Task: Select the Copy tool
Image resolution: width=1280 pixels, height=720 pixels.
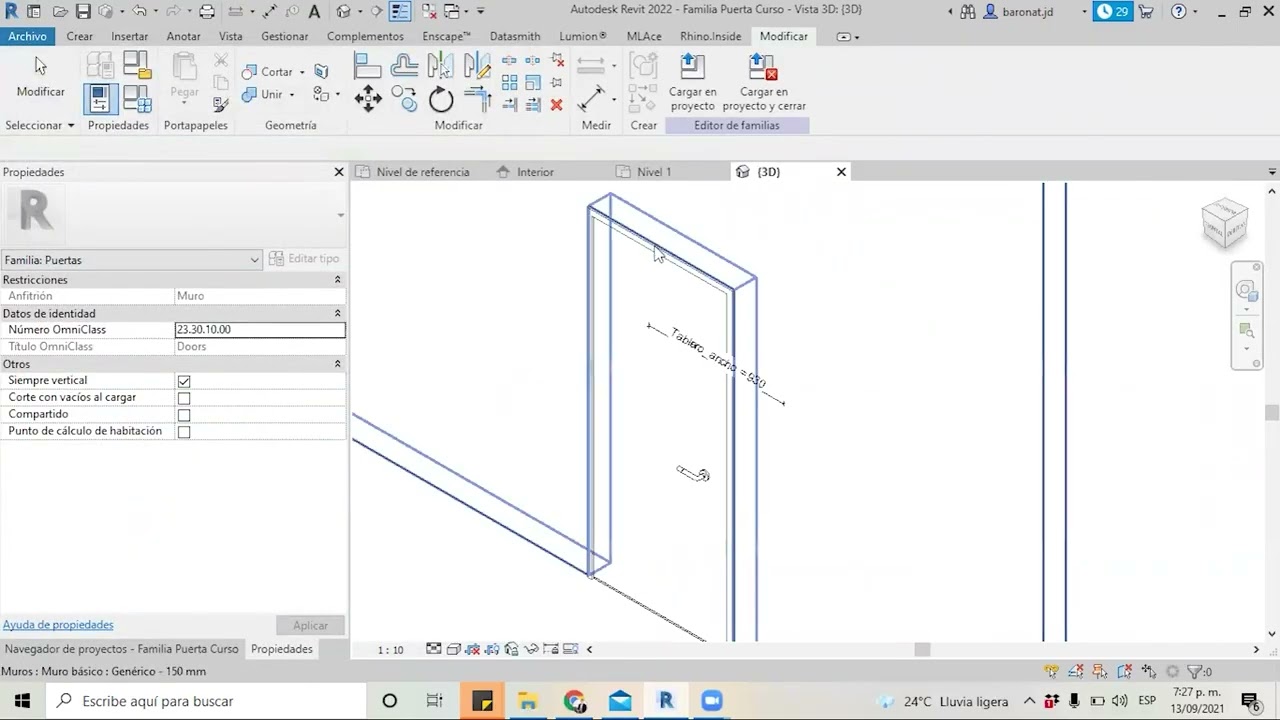Action: tap(404, 98)
